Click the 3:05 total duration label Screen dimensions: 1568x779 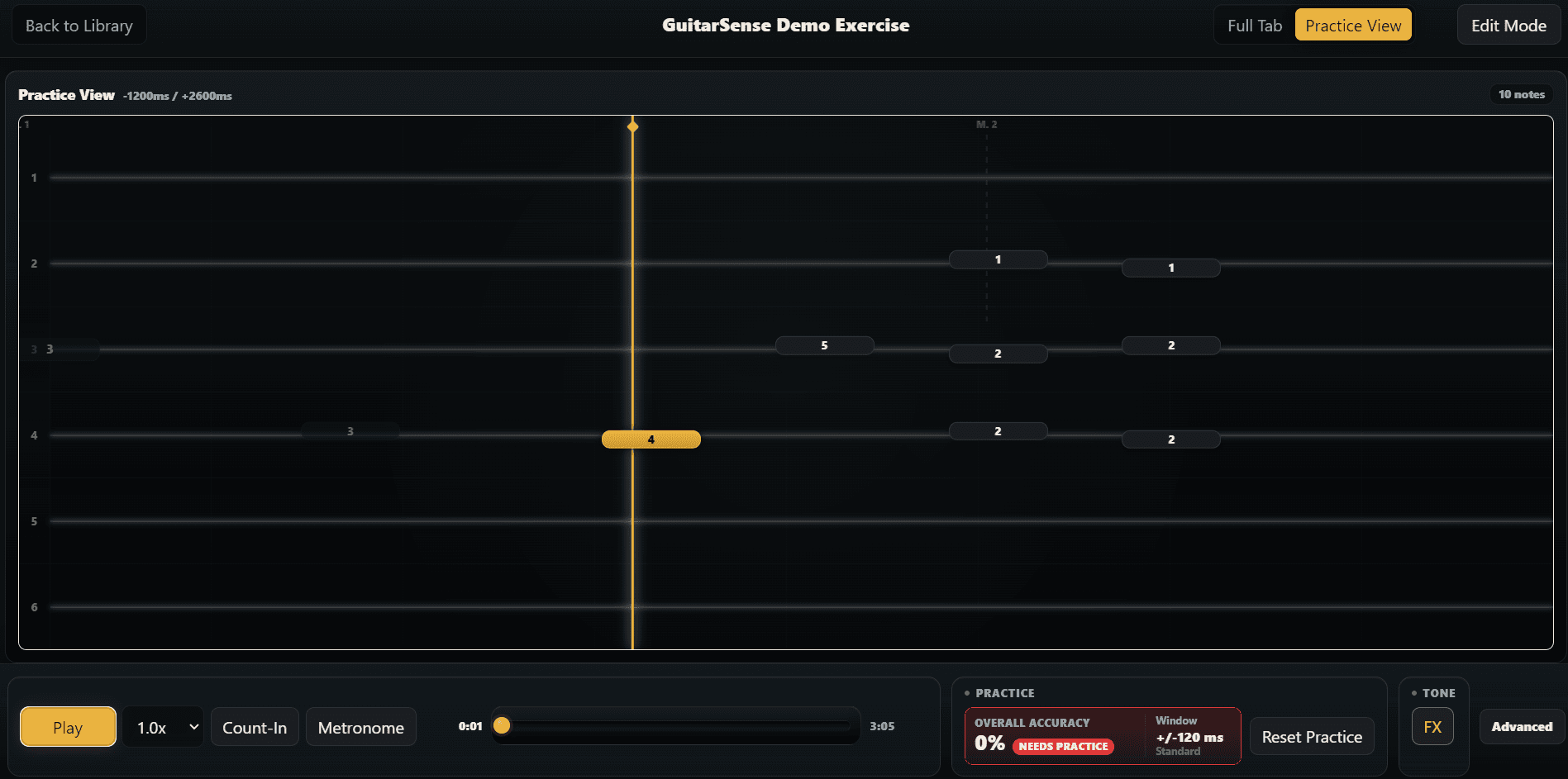[x=882, y=726]
